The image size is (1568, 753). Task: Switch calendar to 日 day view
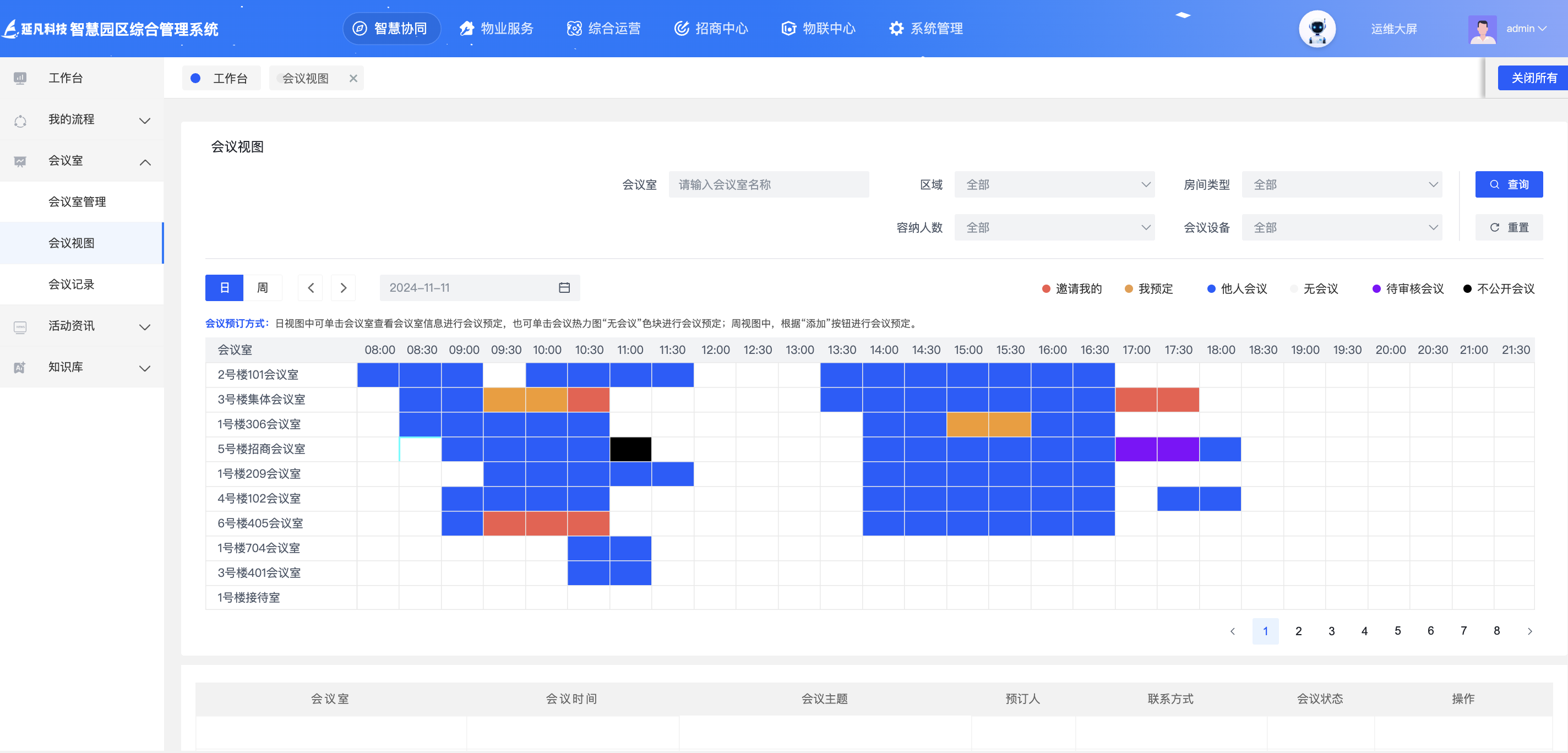click(224, 288)
